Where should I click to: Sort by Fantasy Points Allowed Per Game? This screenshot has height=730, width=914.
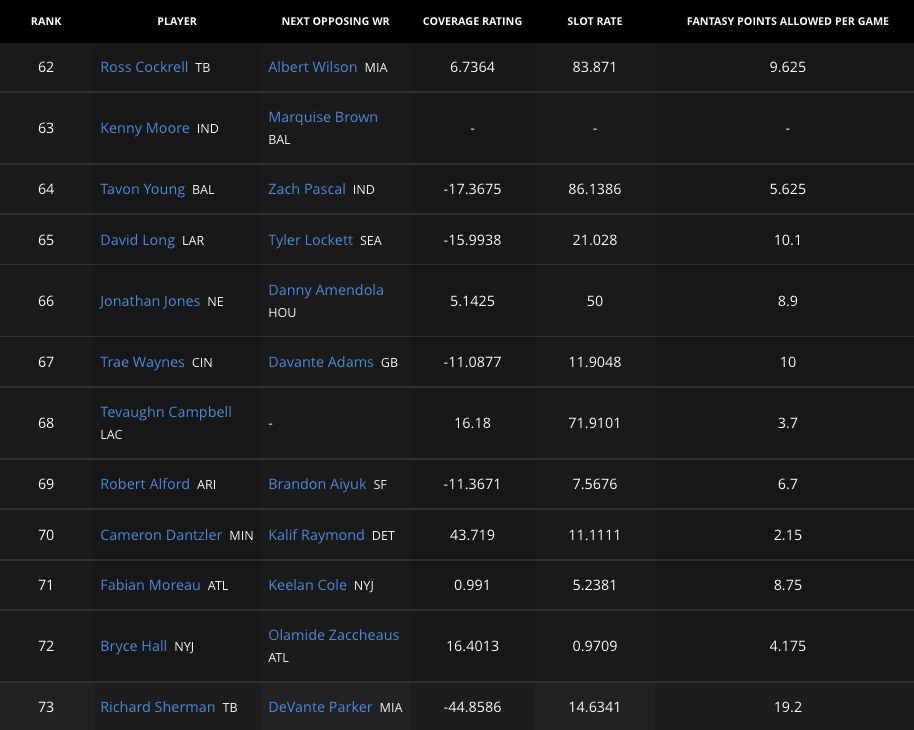pyautogui.click(x=787, y=21)
